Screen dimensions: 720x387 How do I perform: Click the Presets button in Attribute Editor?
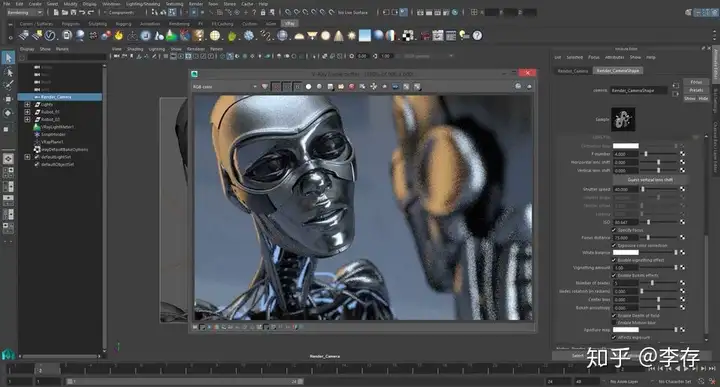(x=696, y=90)
